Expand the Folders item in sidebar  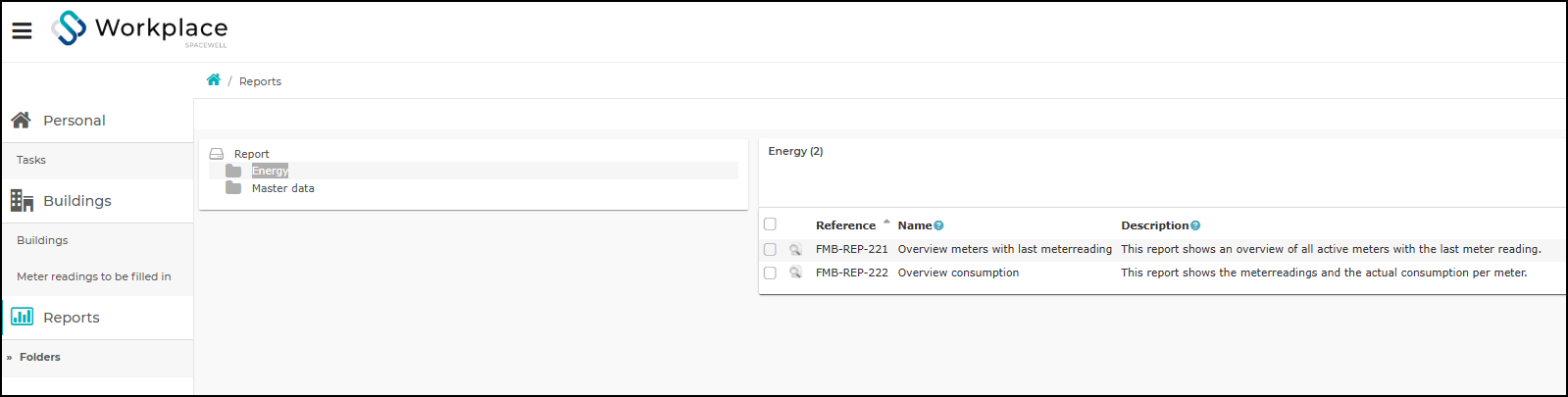[40, 357]
